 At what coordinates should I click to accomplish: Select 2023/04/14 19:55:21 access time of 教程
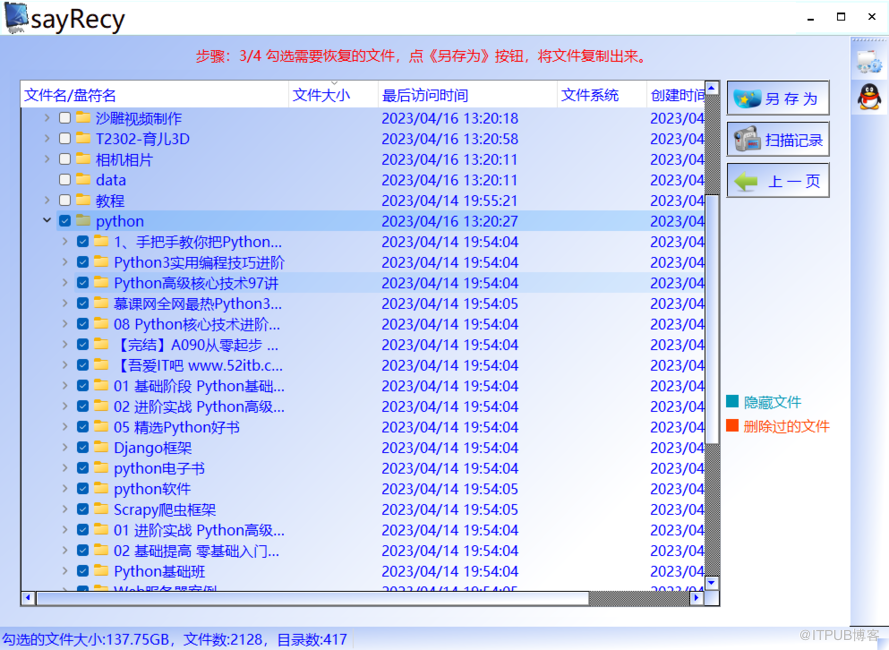coord(449,200)
